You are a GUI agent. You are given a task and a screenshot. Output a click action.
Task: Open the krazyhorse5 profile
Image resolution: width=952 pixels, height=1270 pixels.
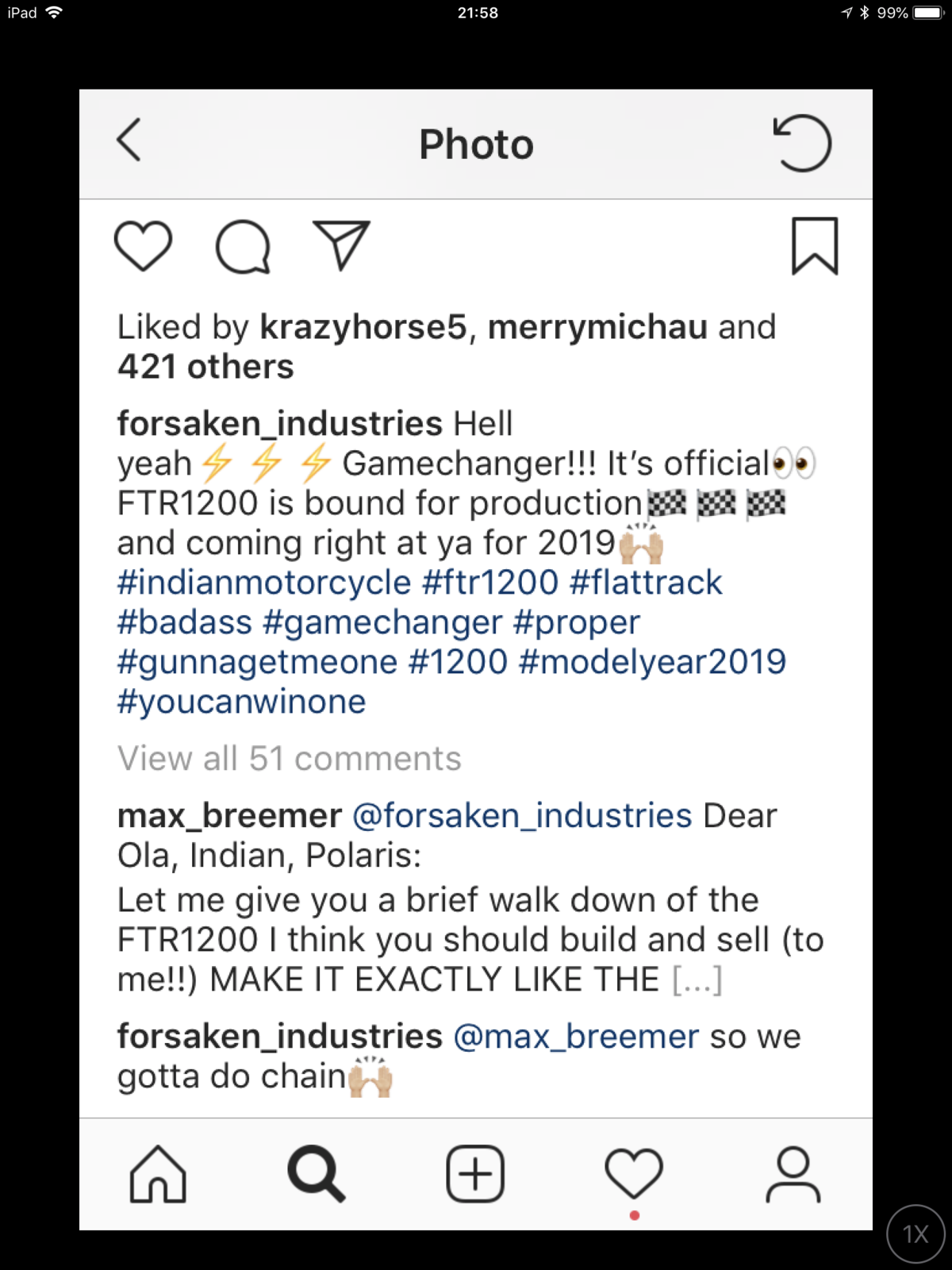pos(363,327)
